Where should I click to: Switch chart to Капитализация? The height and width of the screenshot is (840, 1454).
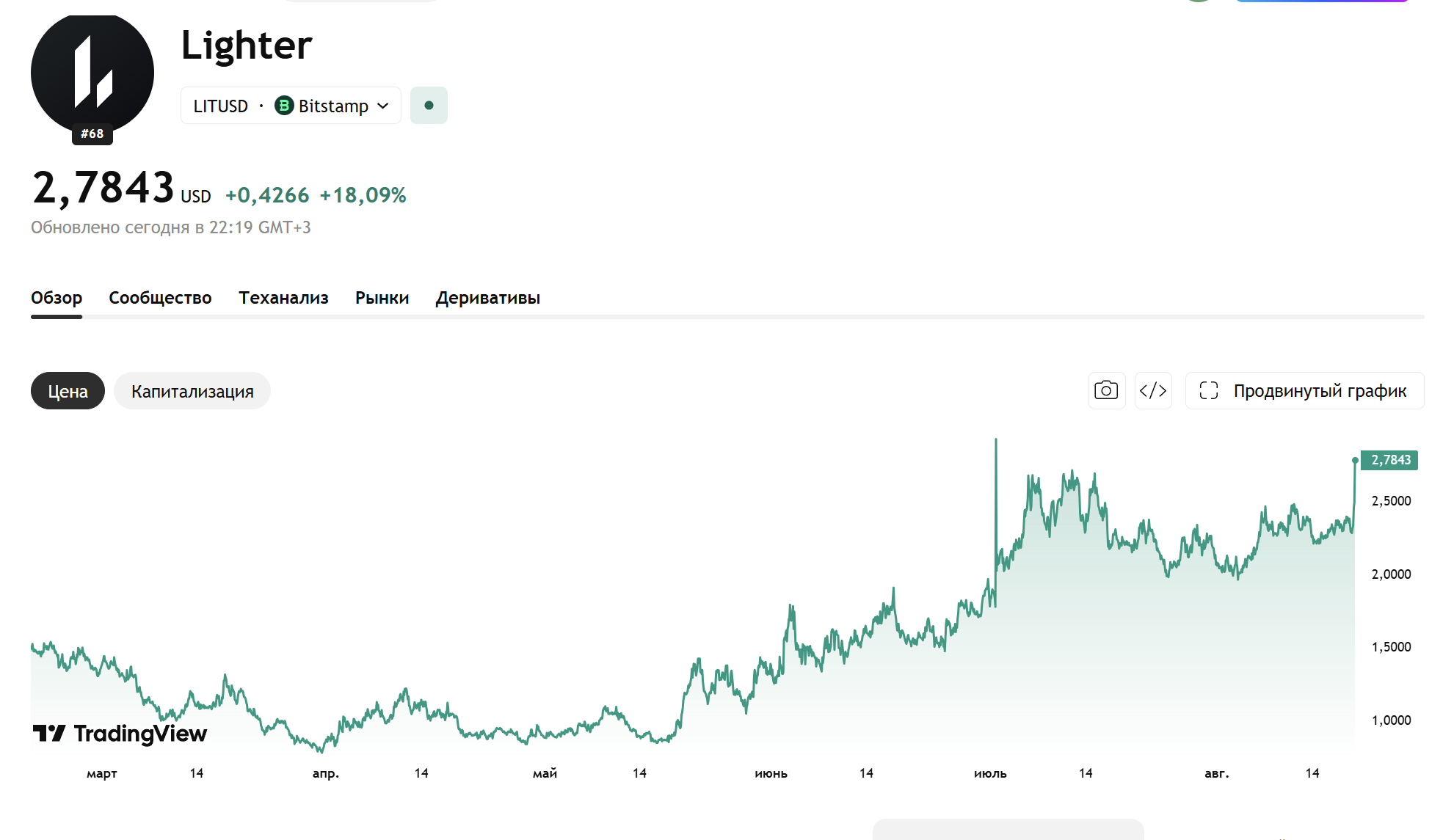click(x=192, y=391)
